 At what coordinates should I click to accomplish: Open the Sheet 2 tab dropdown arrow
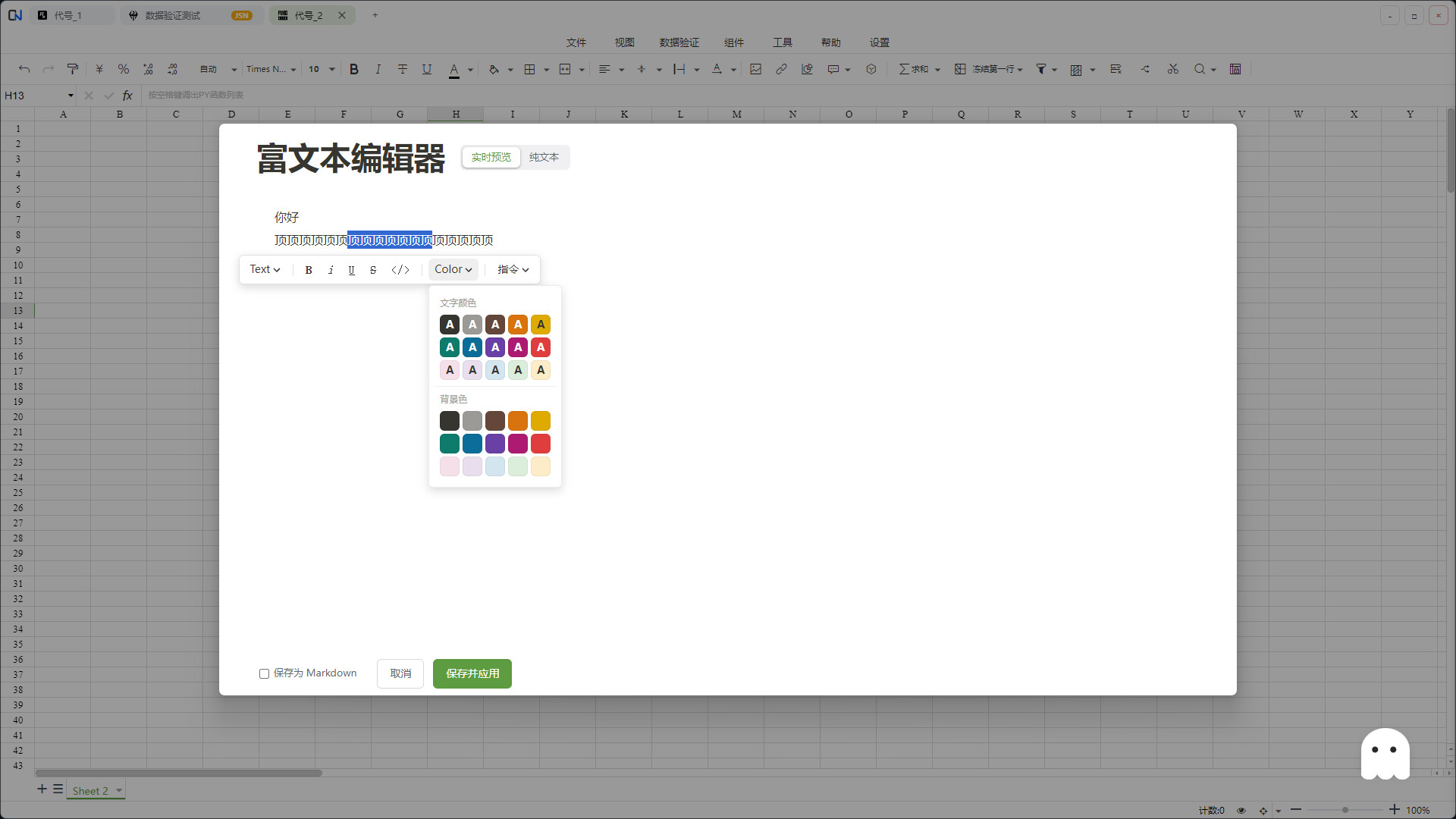[119, 791]
